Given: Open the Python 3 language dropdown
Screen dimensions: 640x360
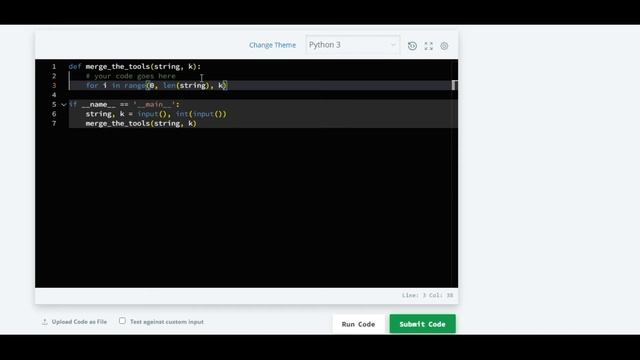Looking at the screenshot, I should pos(353,45).
